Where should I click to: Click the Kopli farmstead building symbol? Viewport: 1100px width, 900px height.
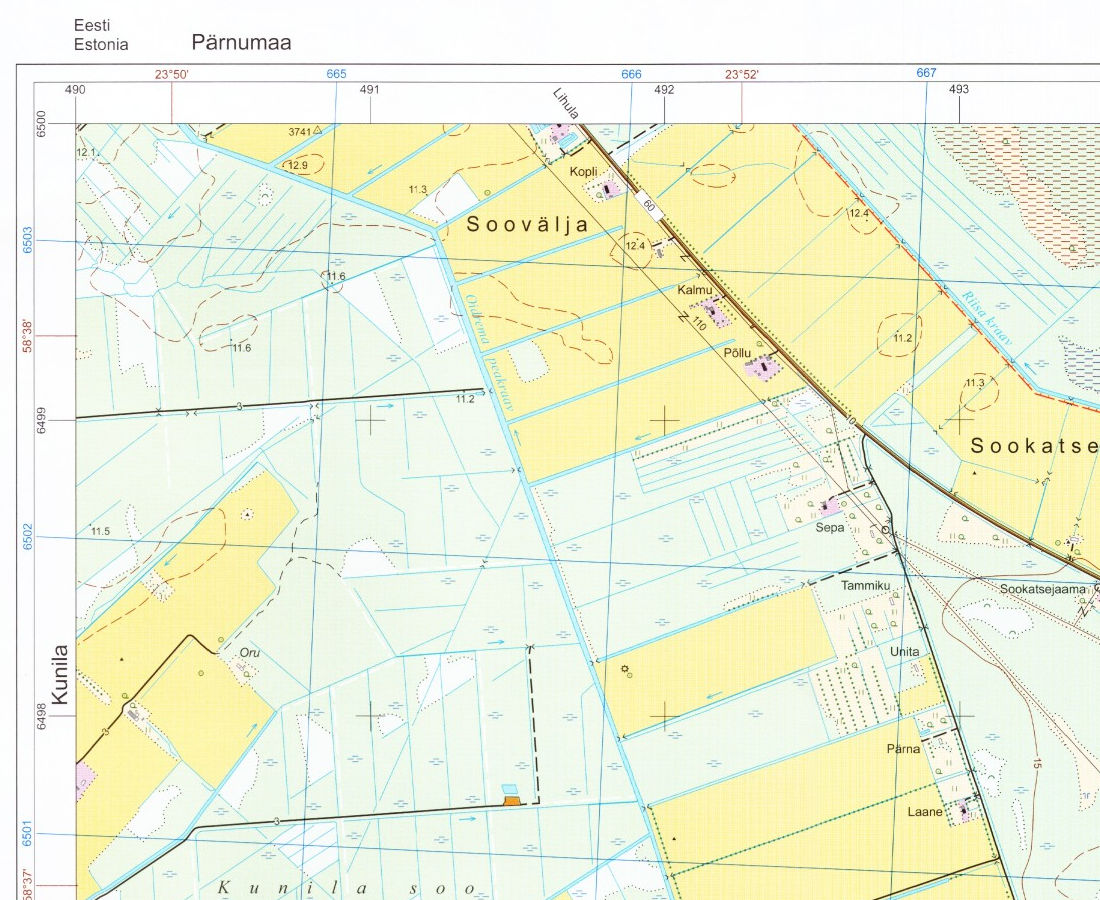point(608,190)
